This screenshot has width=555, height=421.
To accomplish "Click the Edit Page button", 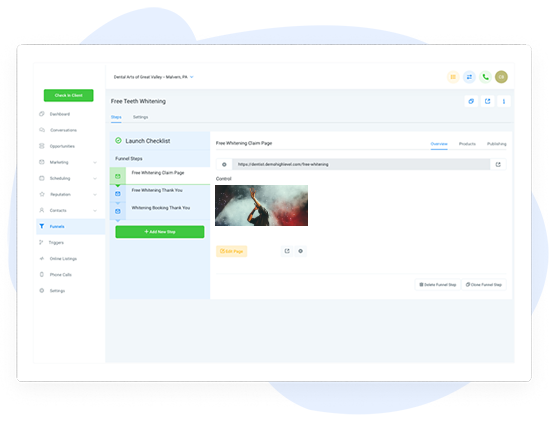I will click(x=231, y=251).
